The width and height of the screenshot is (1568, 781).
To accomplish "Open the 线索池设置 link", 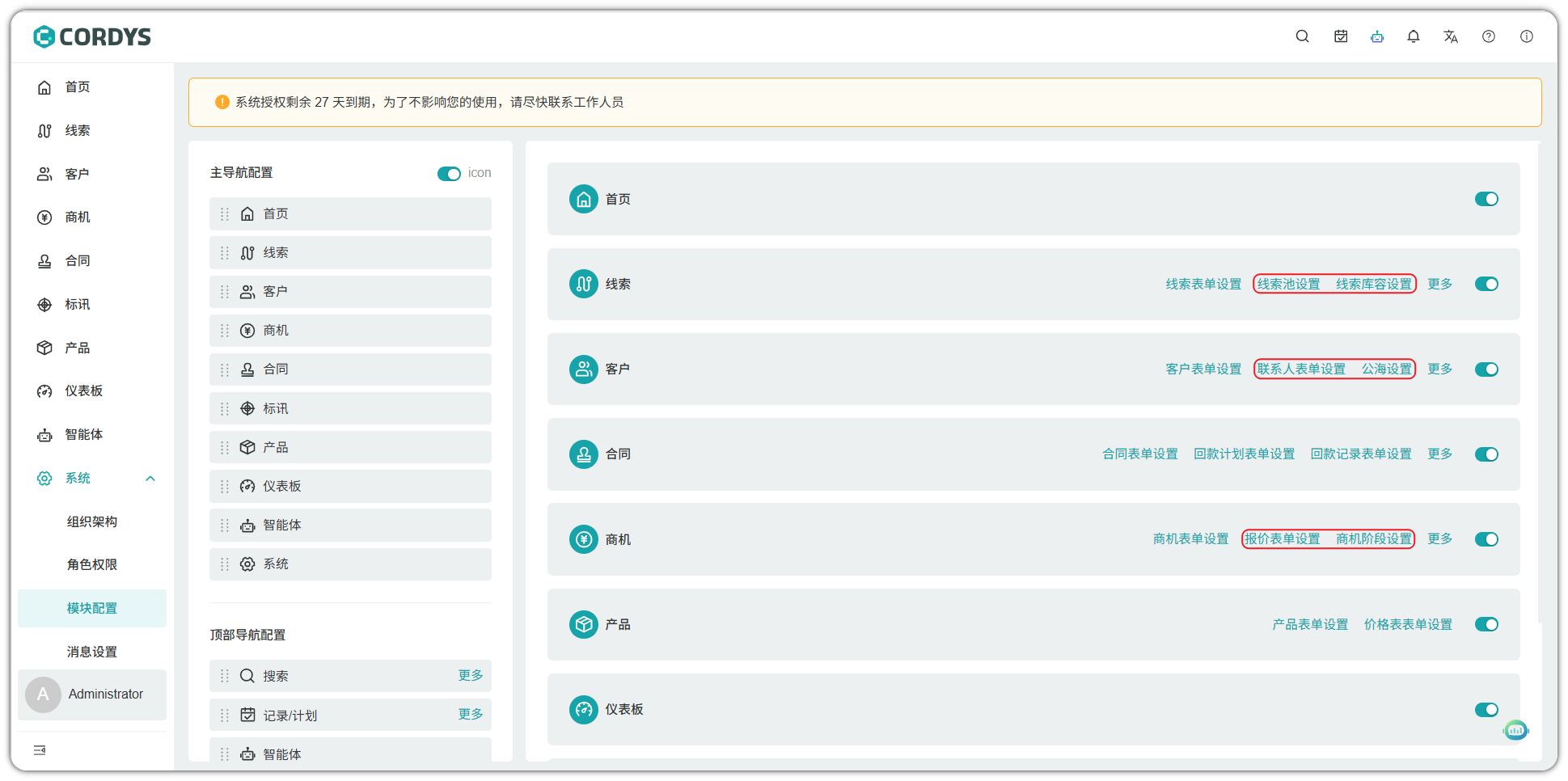I will click(1288, 284).
